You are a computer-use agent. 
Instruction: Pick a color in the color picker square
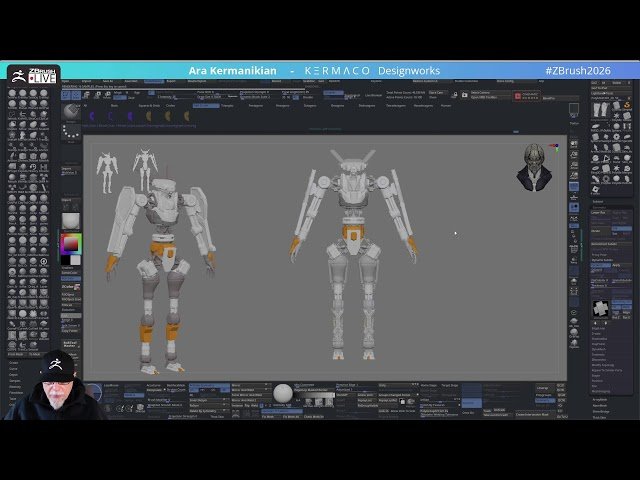click(71, 244)
